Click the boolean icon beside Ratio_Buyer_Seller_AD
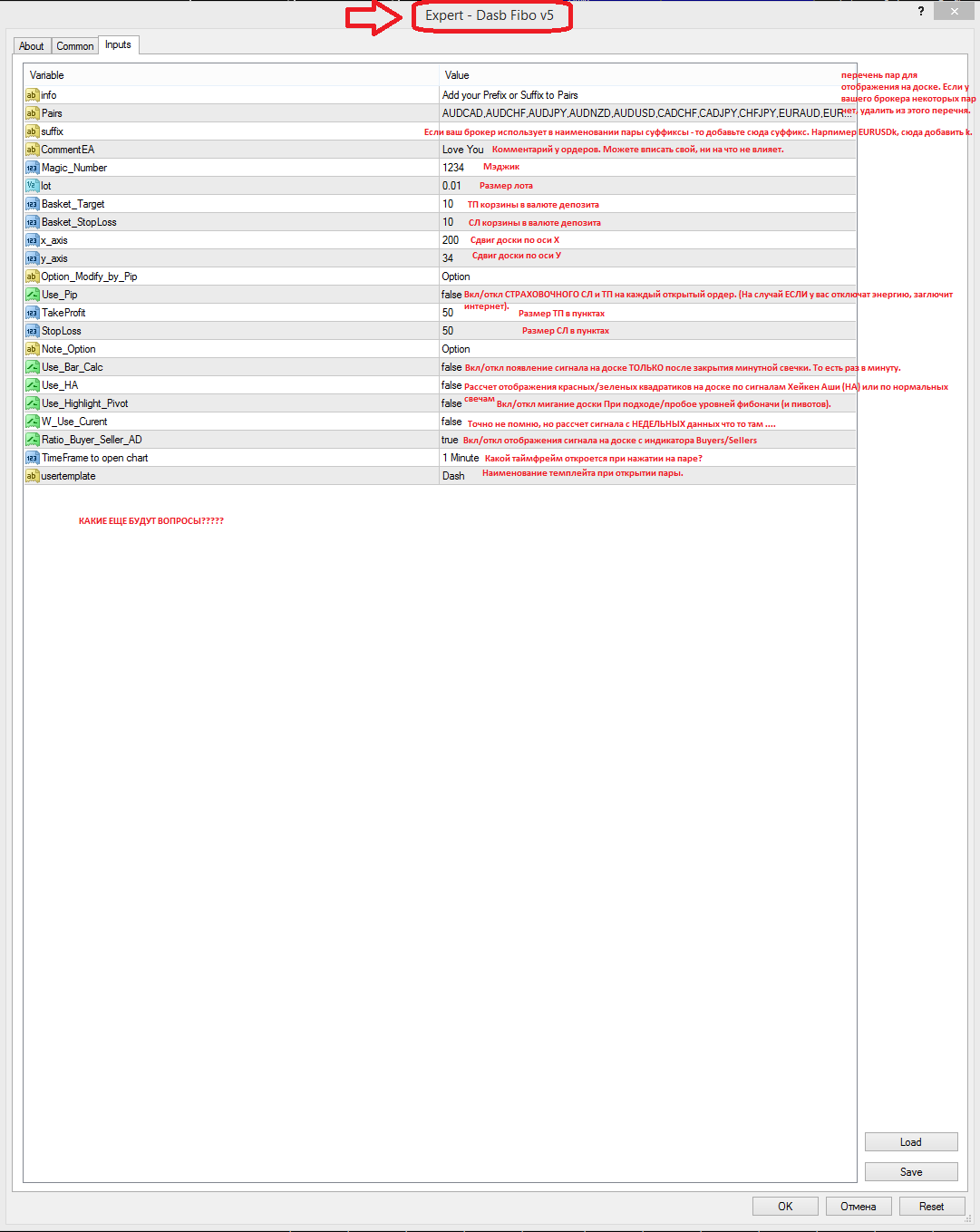 click(32, 440)
